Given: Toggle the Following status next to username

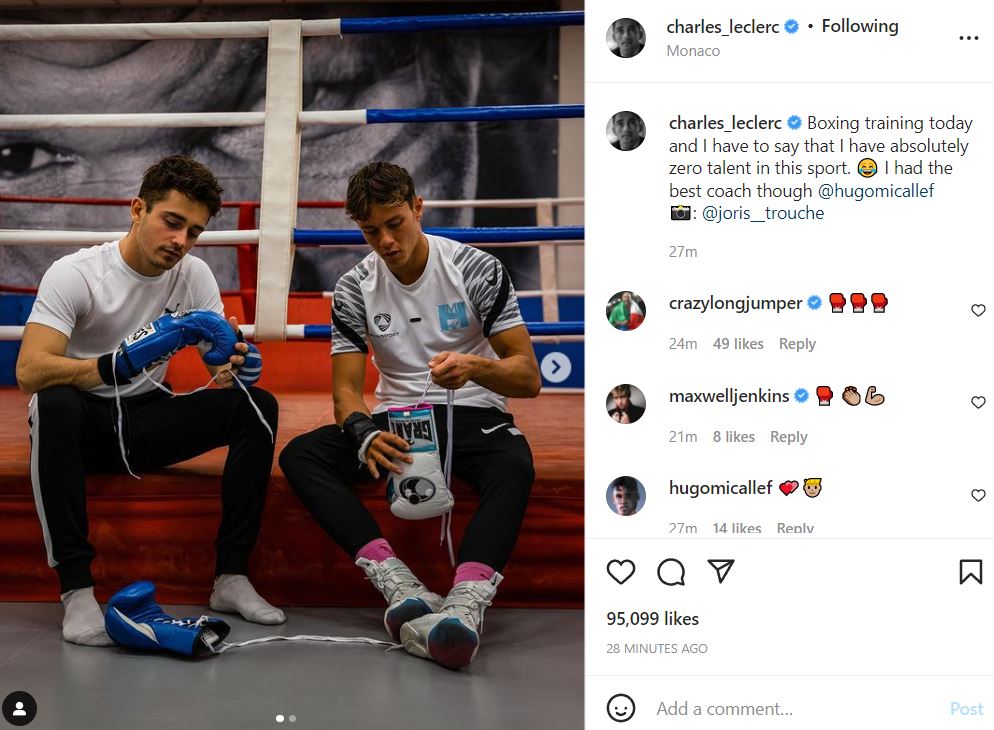Looking at the screenshot, I should click(x=860, y=26).
